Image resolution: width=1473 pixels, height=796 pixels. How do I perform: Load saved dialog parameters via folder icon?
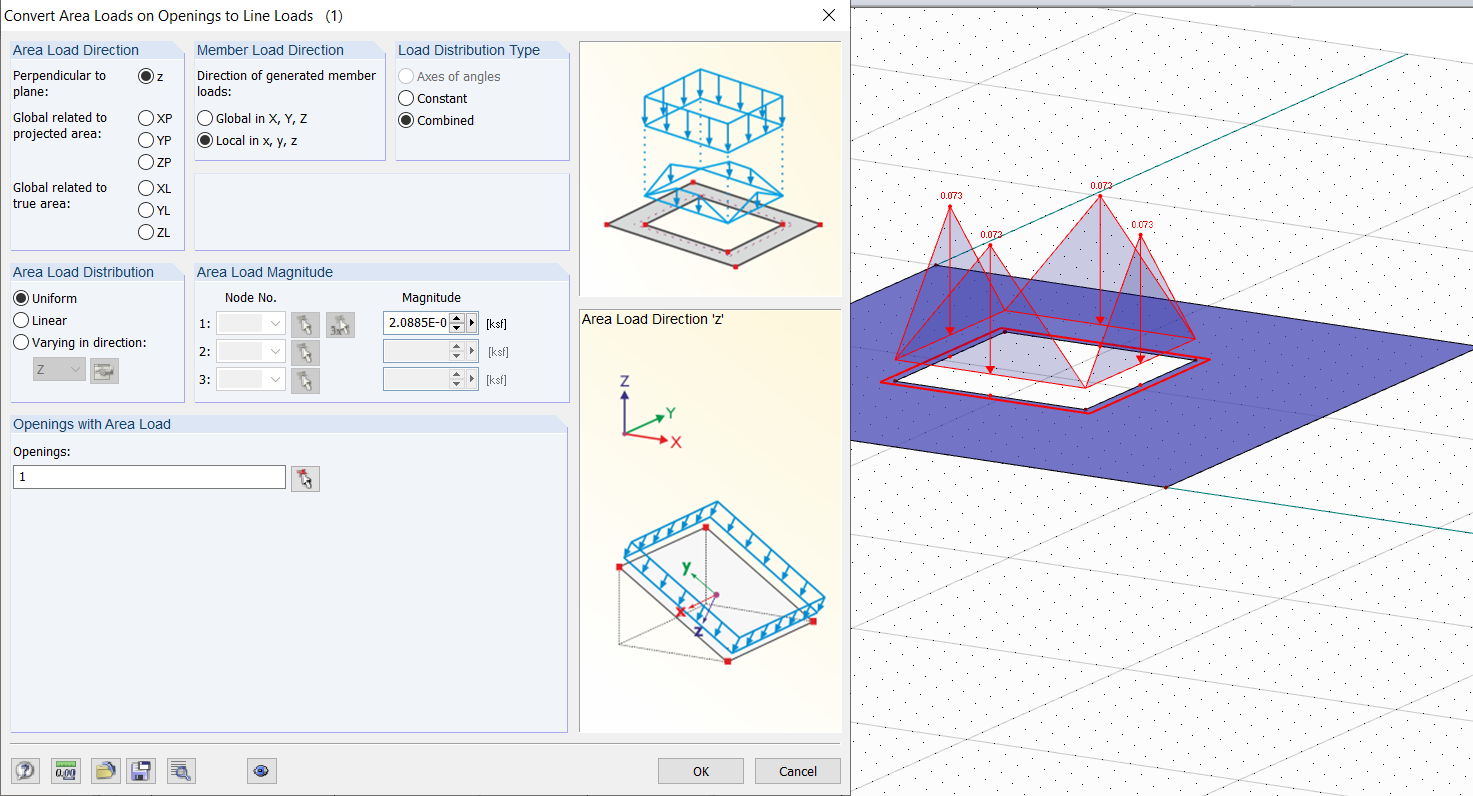[105, 771]
